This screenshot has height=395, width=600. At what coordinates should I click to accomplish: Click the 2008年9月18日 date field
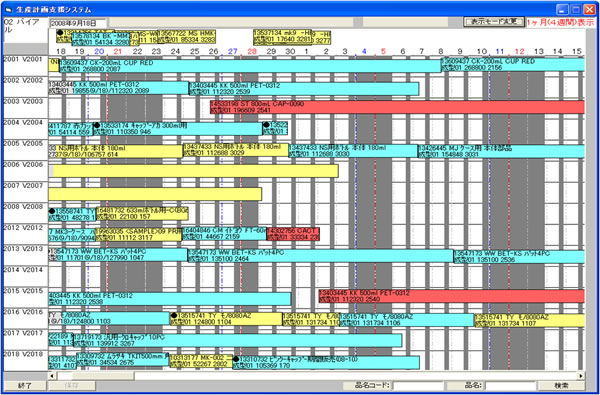[78, 23]
